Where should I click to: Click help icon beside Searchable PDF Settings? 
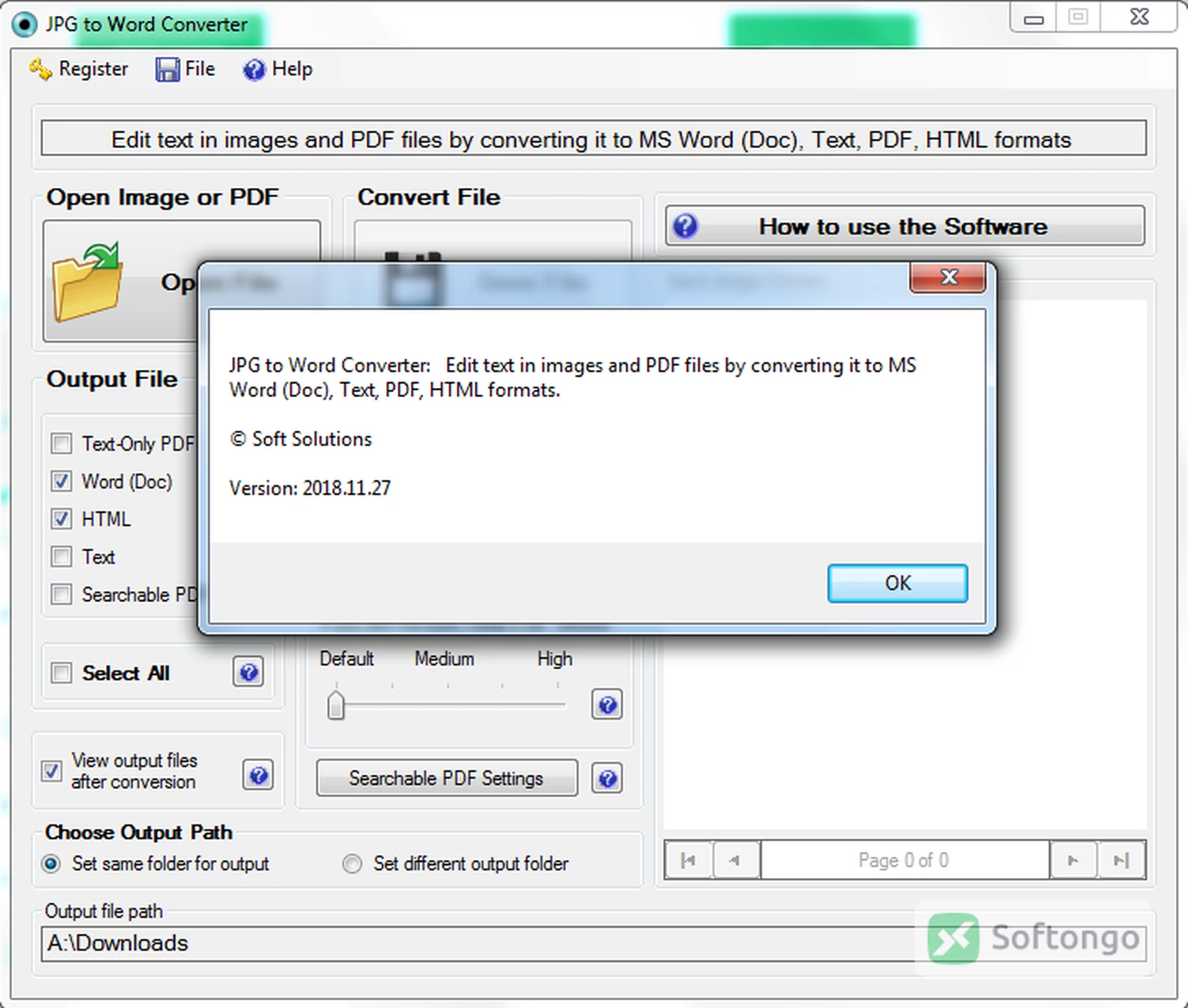coord(607,778)
